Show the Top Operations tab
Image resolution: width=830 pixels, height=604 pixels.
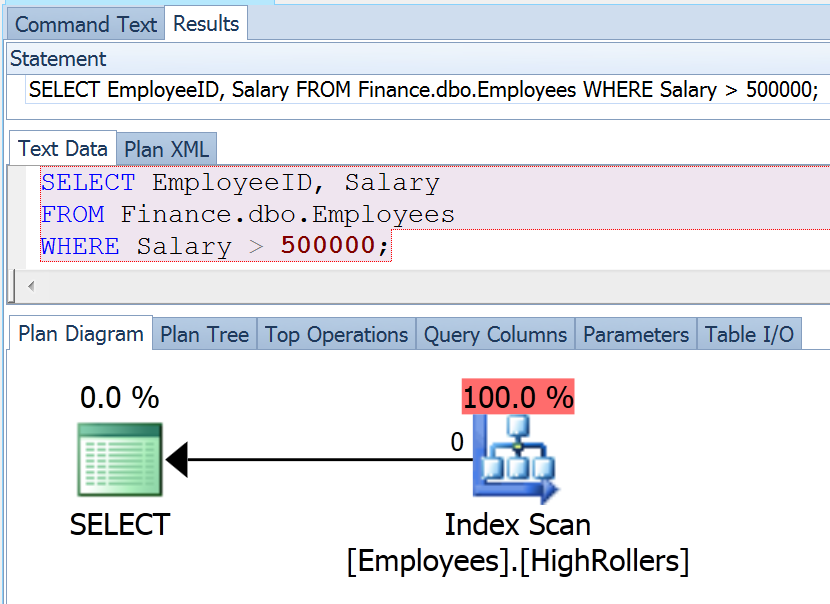(x=336, y=334)
